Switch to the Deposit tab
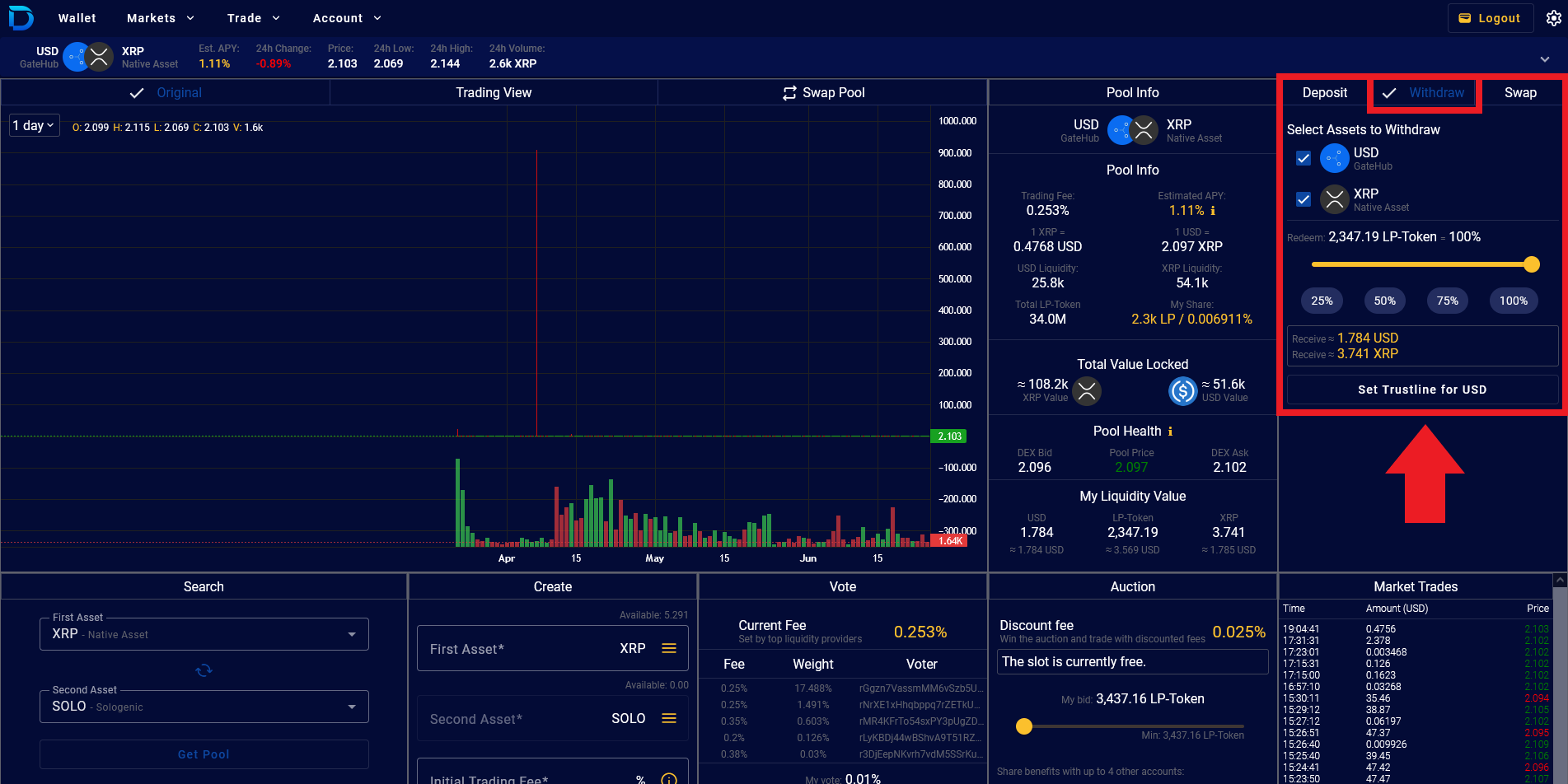 [1324, 93]
